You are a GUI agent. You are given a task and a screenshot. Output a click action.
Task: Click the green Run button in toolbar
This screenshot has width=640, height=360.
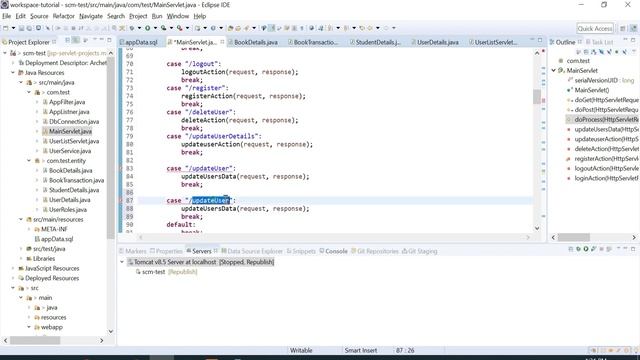click(x=147, y=28)
